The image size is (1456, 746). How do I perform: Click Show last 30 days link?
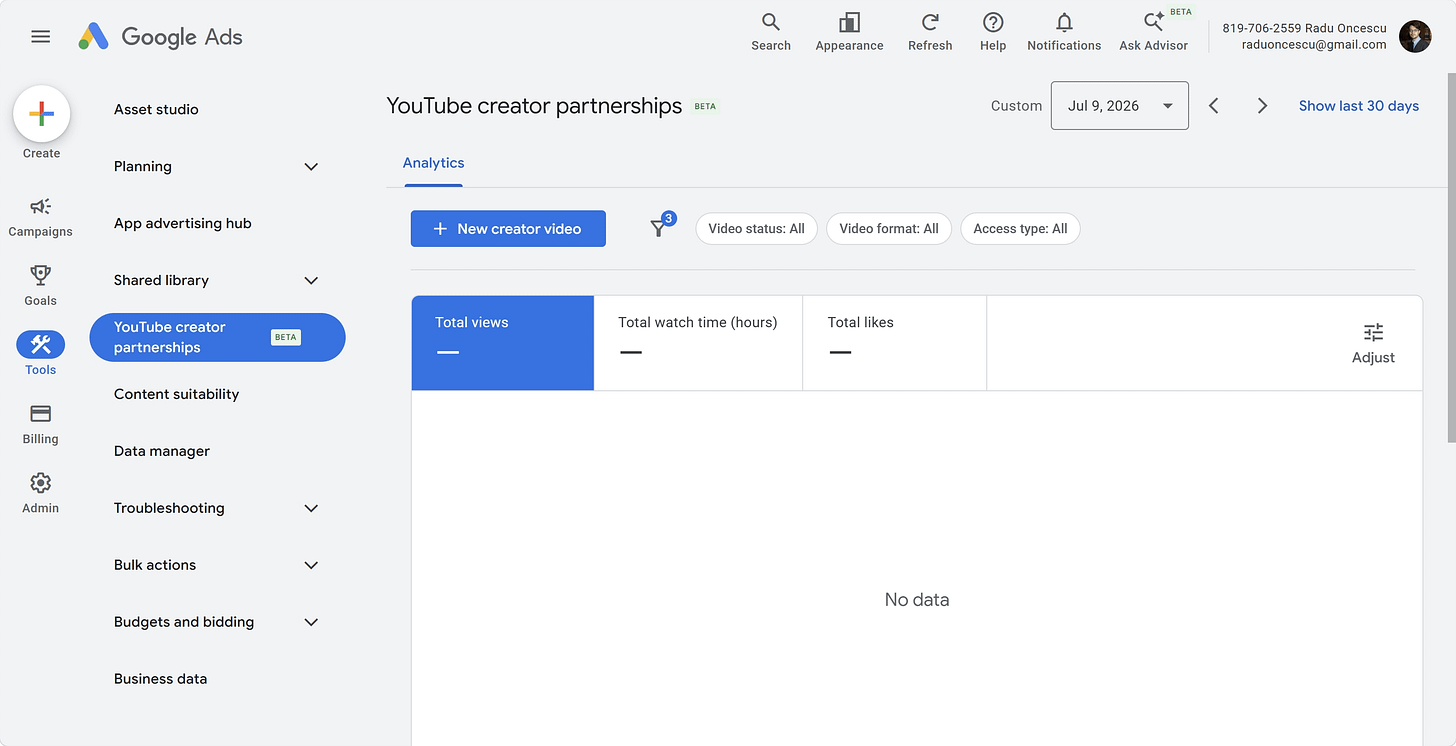pyautogui.click(x=1359, y=106)
